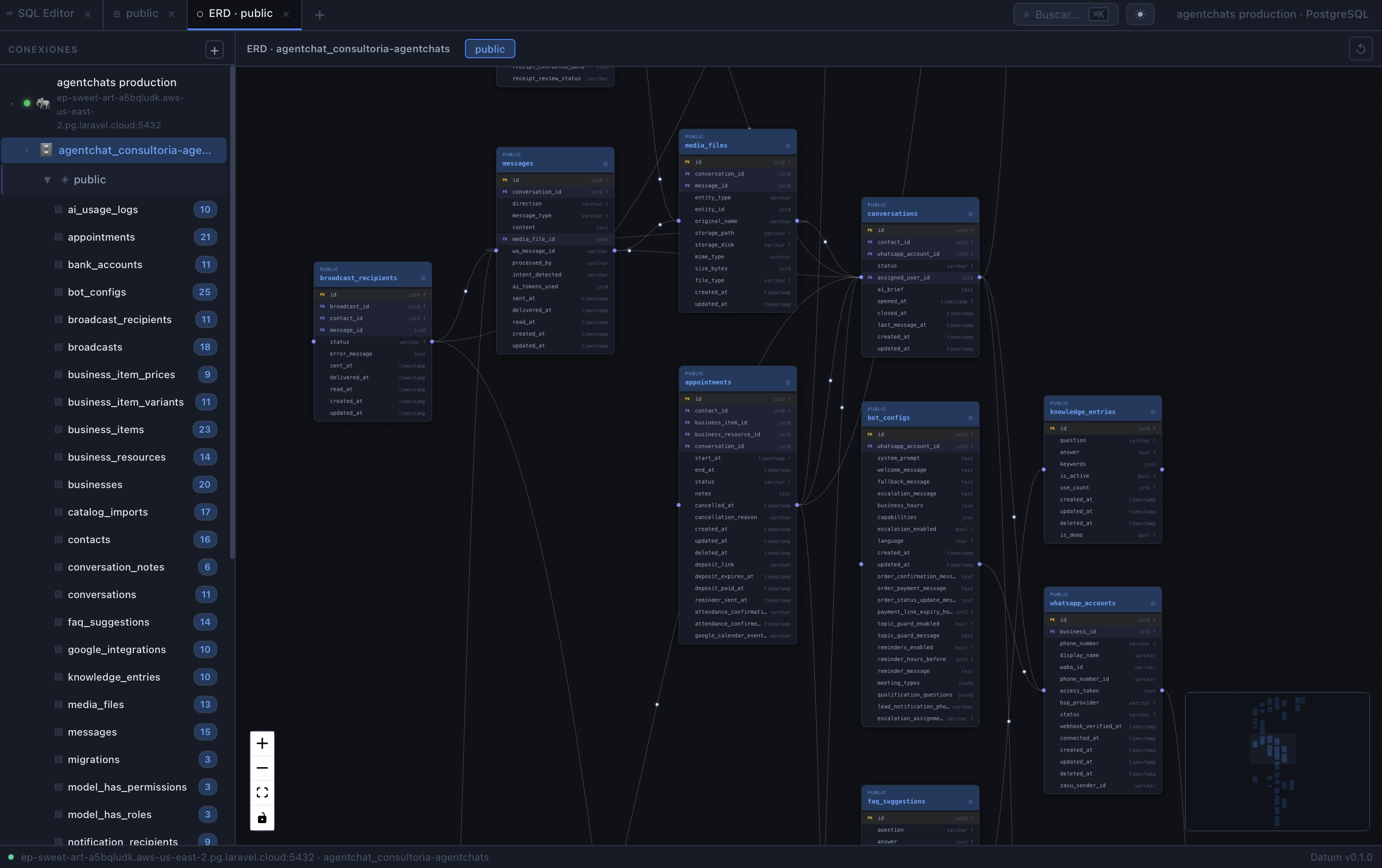This screenshot has width=1382, height=868.
Task: Click the Datum v0.1.0 version label
Action: point(1341,857)
